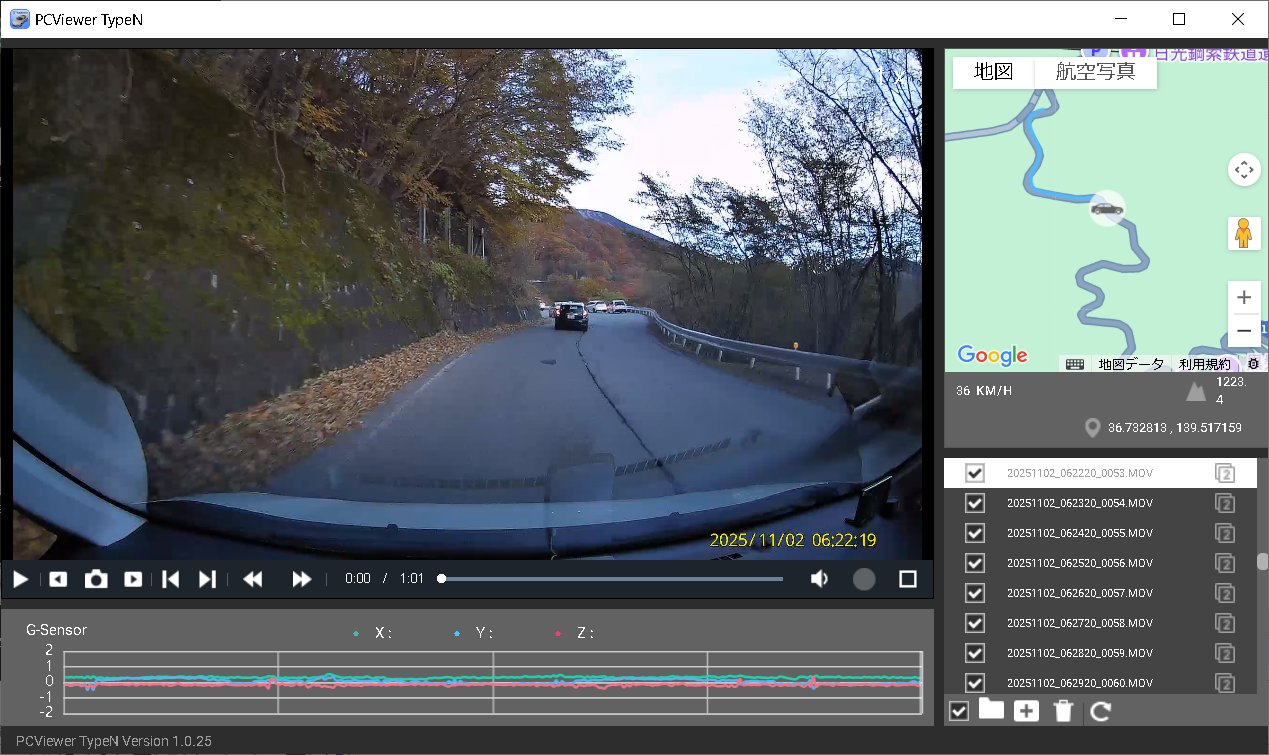Image resolution: width=1269 pixels, height=755 pixels.
Task: Click the video seek bar
Action: [611, 579]
